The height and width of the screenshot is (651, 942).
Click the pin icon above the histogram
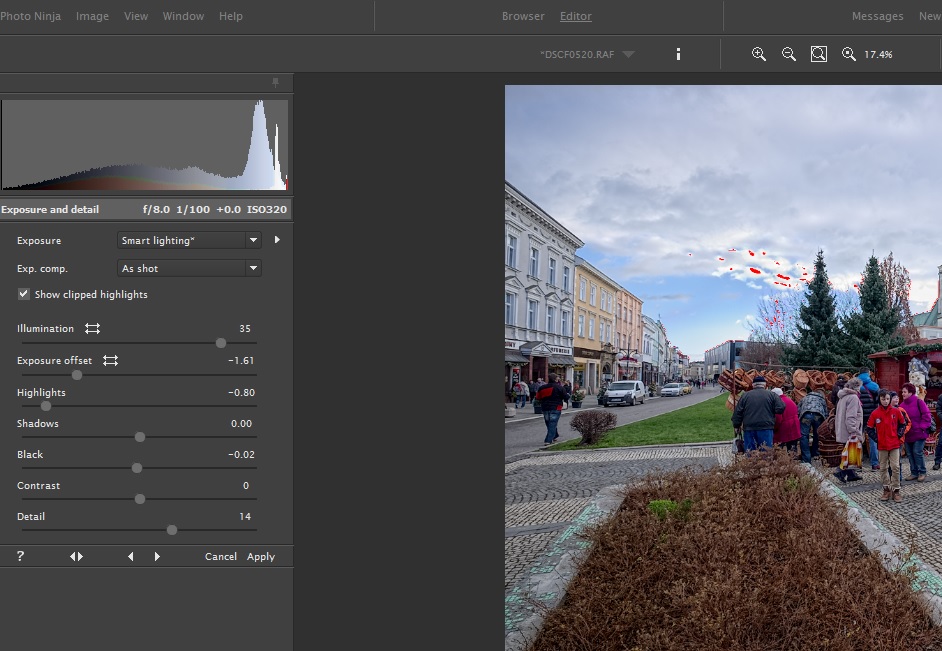[276, 82]
